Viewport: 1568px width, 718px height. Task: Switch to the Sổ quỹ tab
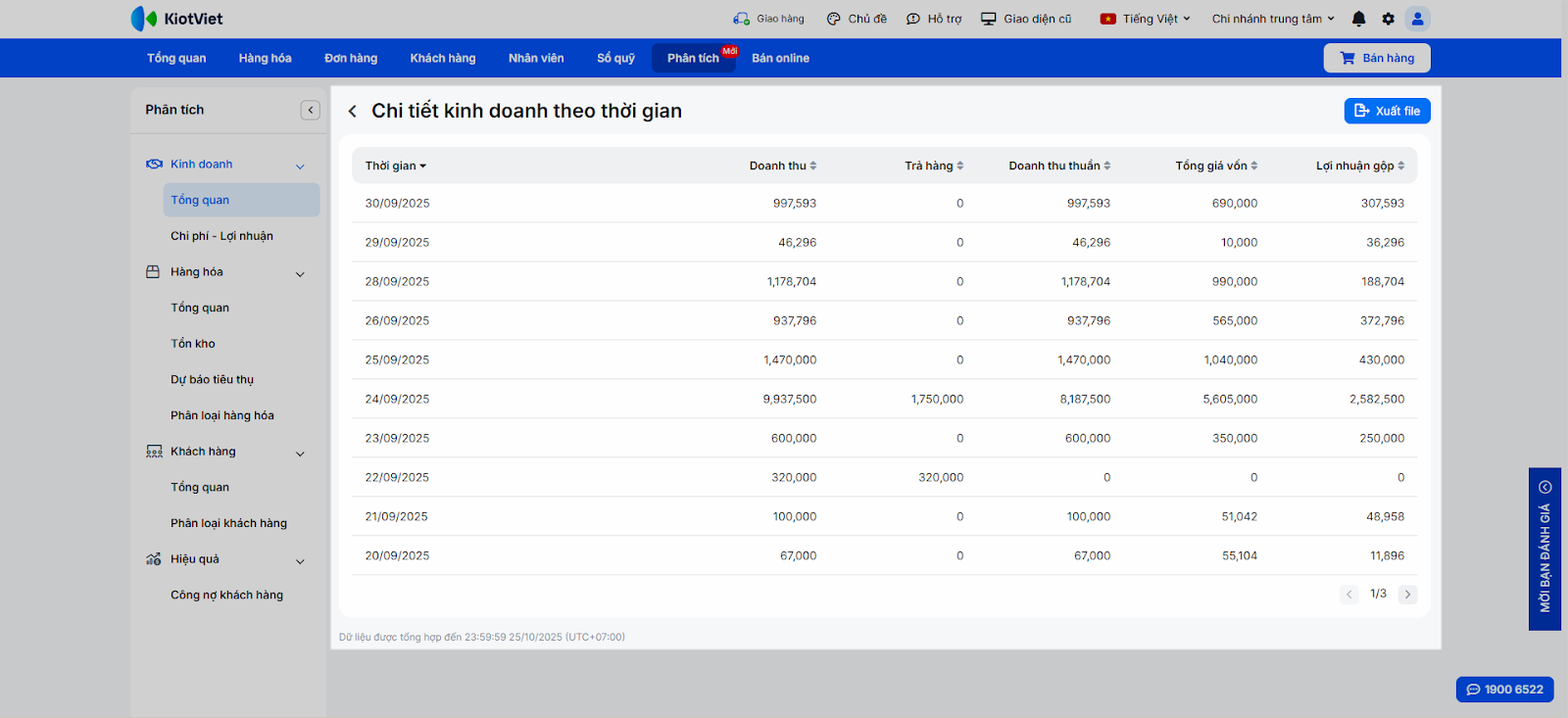tap(615, 58)
